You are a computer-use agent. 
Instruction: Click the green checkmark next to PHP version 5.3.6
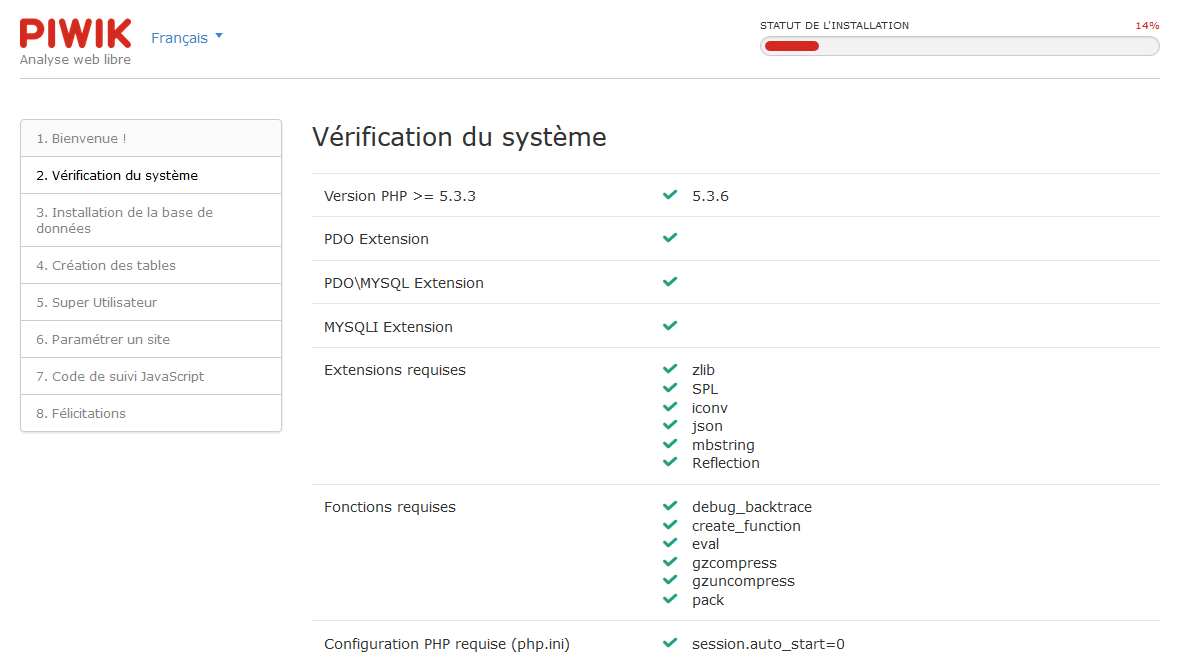[x=670, y=195]
